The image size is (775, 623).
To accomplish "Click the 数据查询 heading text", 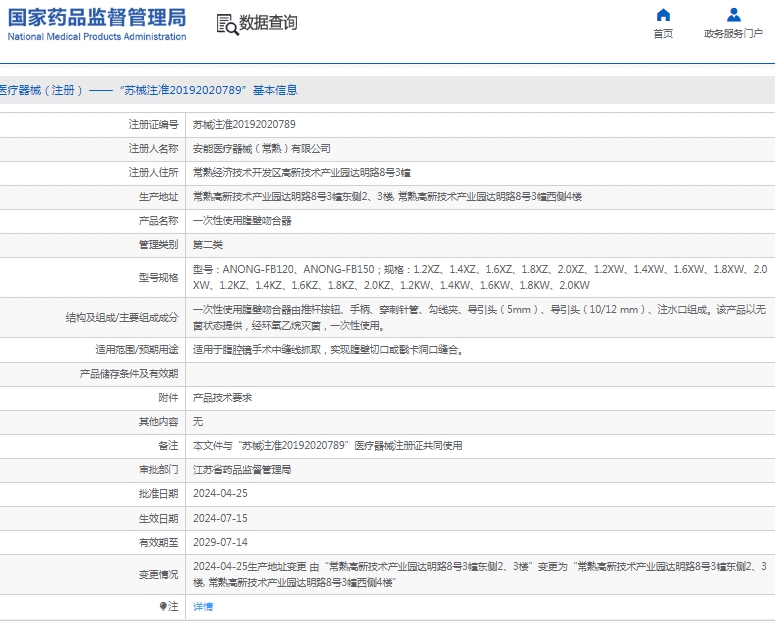I will 268,23.
